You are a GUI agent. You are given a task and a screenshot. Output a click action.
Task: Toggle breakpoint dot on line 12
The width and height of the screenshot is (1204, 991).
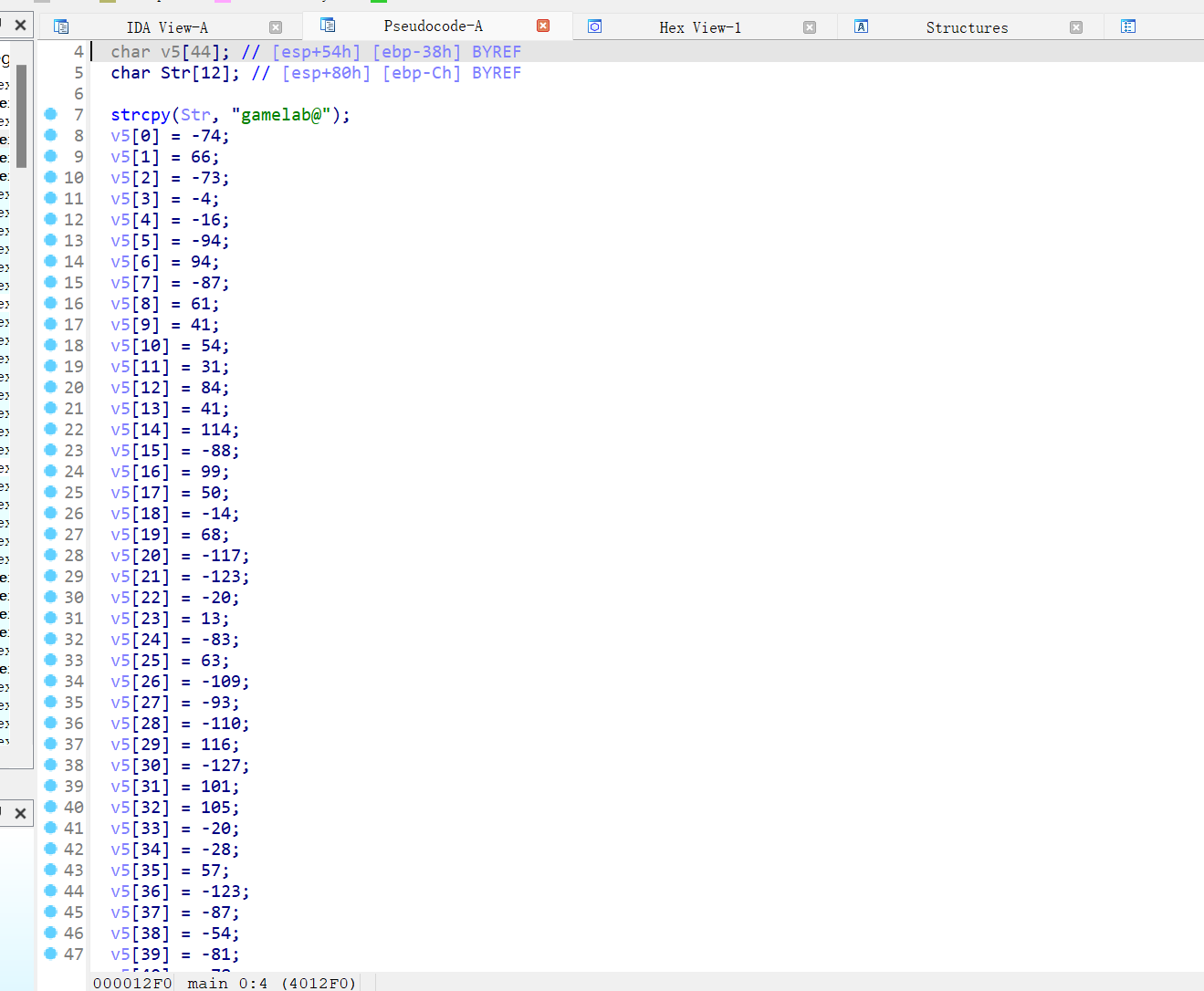(x=51, y=219)
